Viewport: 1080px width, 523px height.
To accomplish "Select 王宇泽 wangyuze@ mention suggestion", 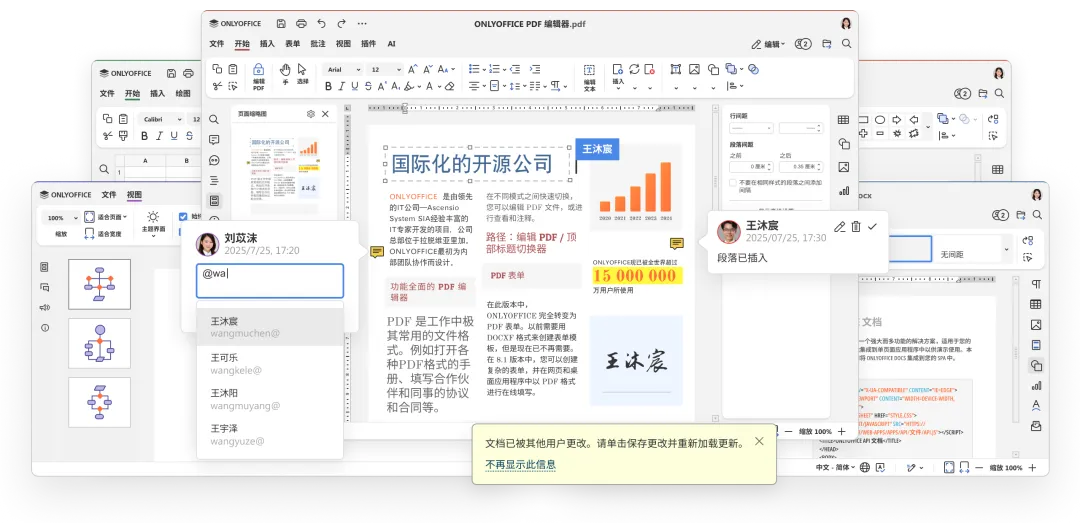I will (270, 435).
